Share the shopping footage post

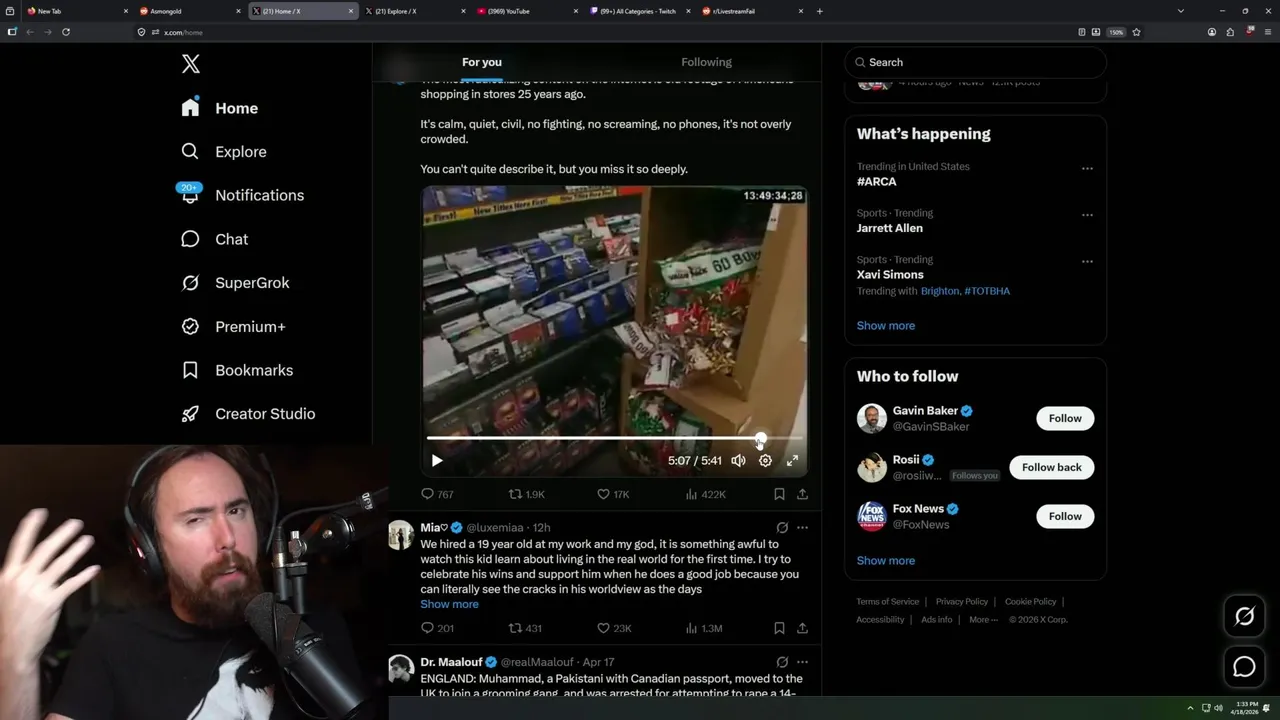pos(802,494)
